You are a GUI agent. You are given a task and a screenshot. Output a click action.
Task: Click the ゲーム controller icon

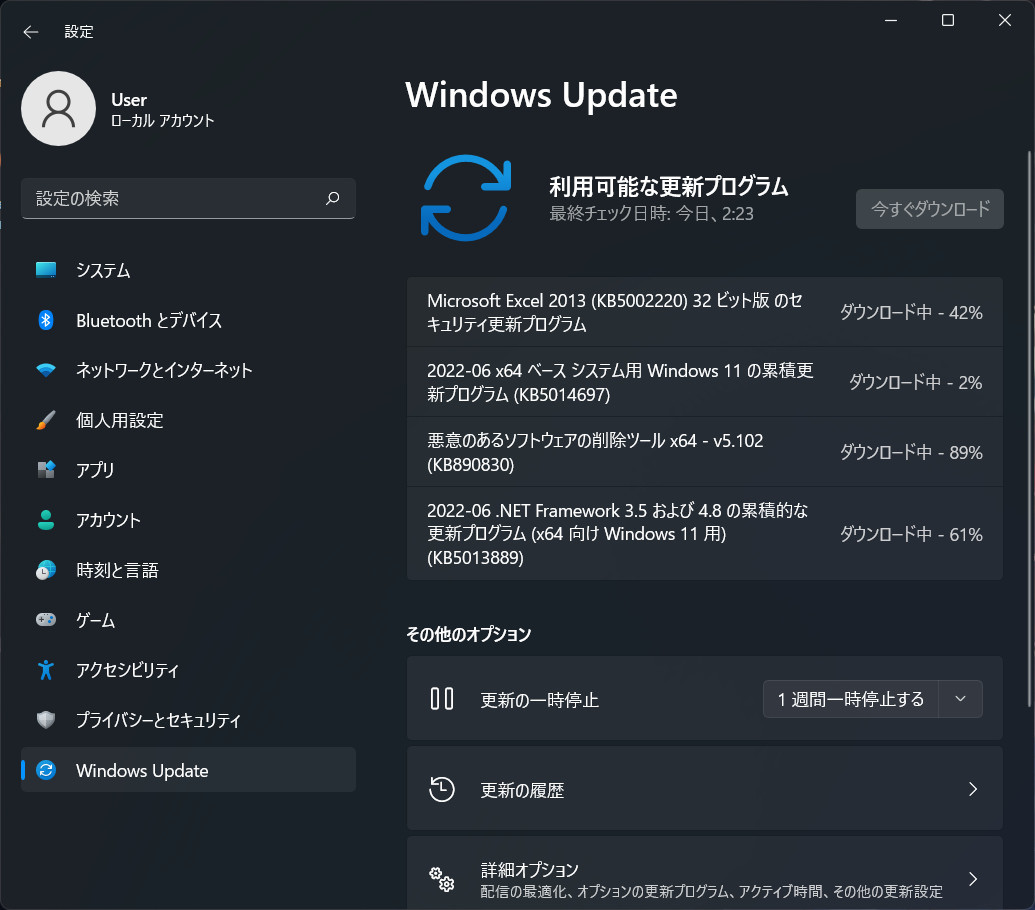pyautogui.click(x=46, y=620)
